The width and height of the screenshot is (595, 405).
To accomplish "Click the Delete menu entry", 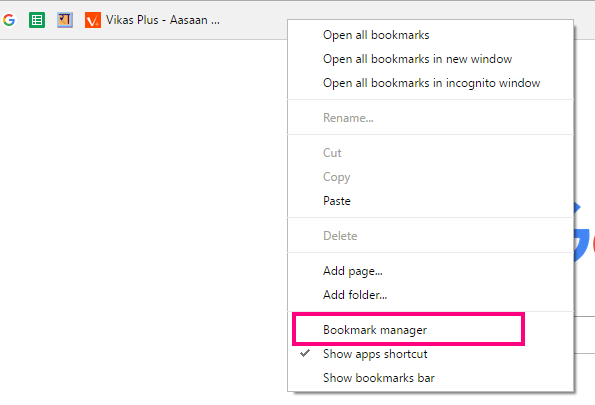I will (430, 235).
